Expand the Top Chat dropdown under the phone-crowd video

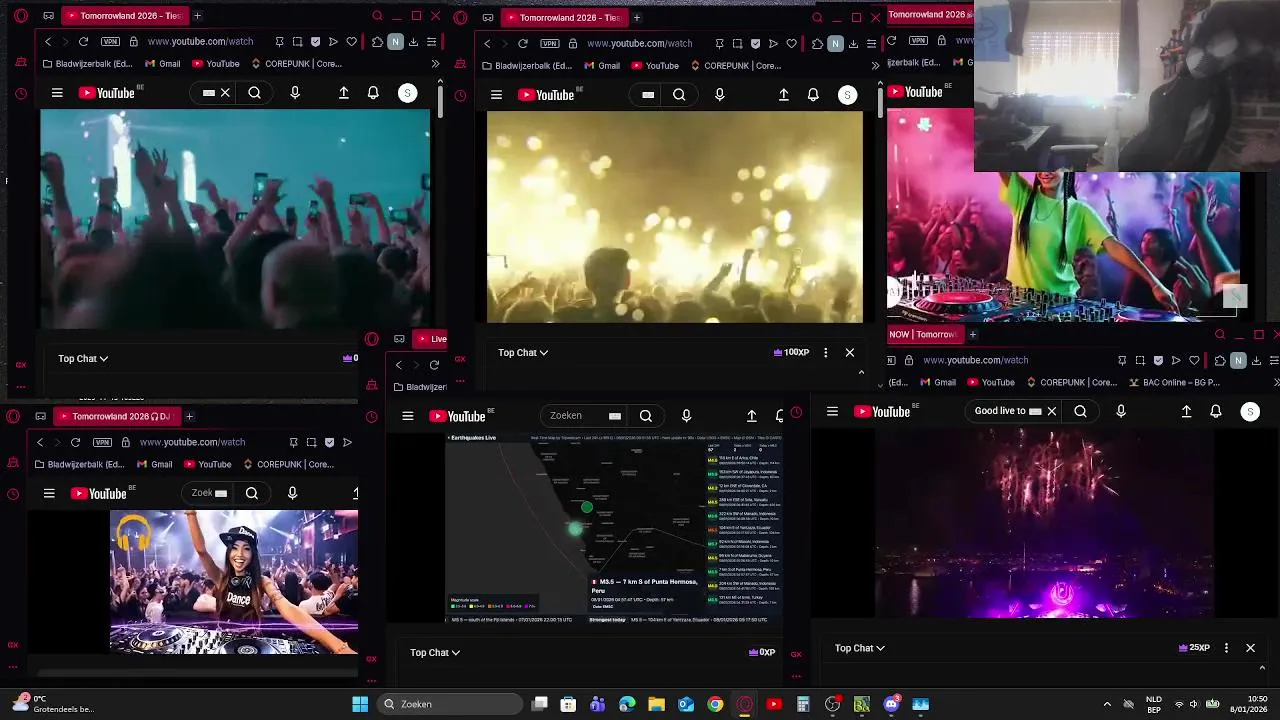tap(82, 358)
